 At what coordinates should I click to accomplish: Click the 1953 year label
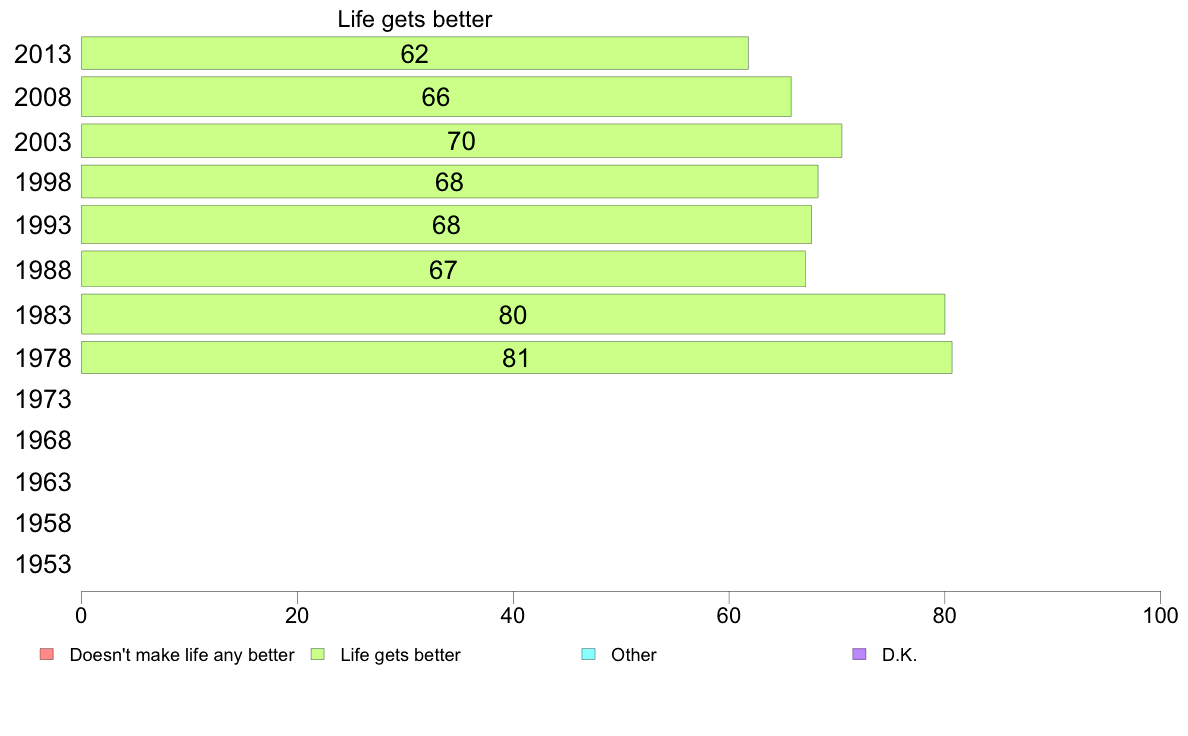43,565
